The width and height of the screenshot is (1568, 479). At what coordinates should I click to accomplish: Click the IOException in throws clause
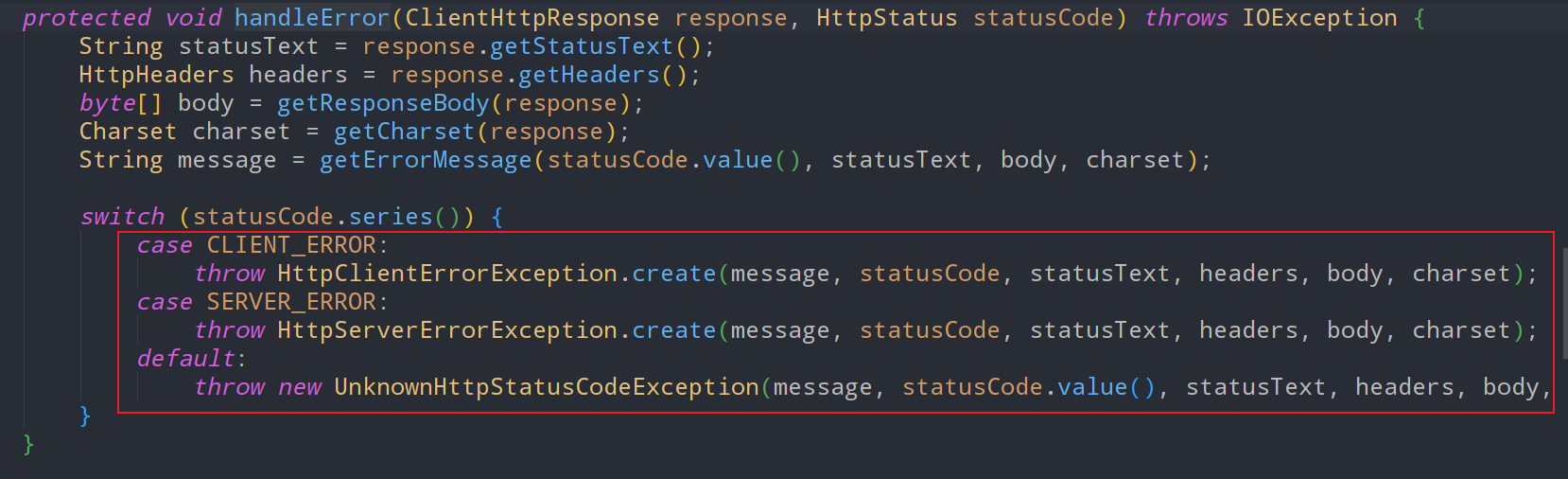point(1319,18)
